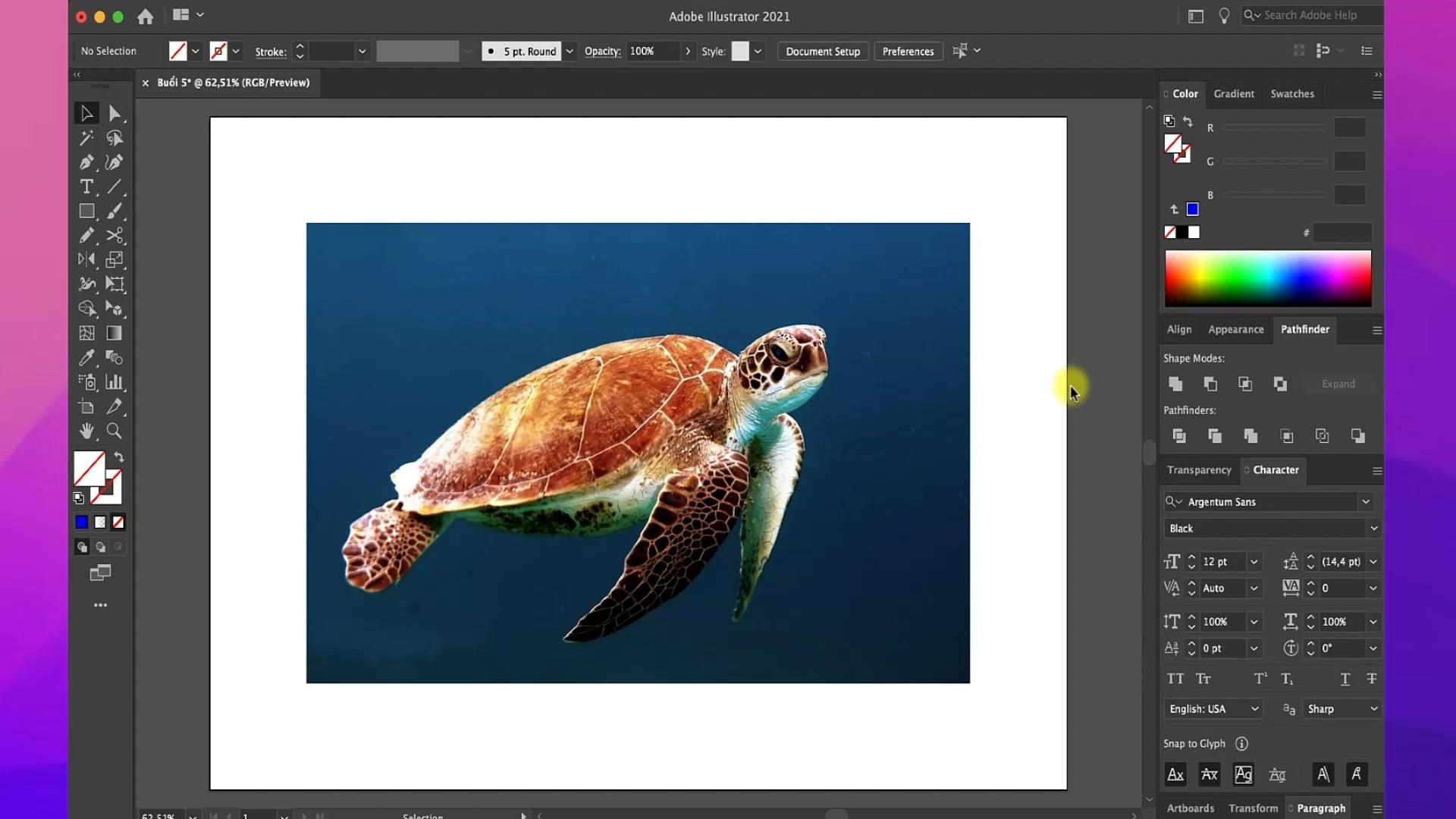Select the Type tool
This screenshot has width=1456, height=819.
(86, 187)
